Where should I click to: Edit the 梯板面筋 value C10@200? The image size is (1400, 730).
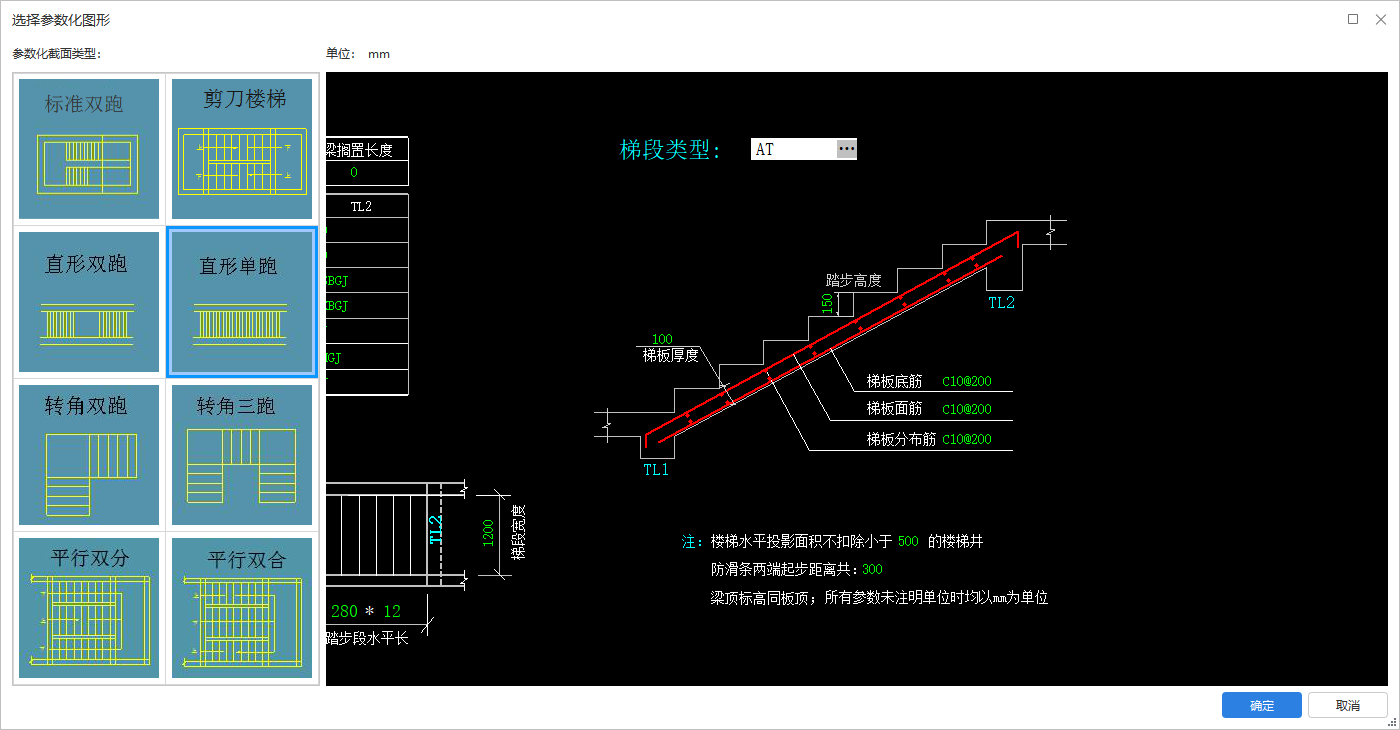967,409
